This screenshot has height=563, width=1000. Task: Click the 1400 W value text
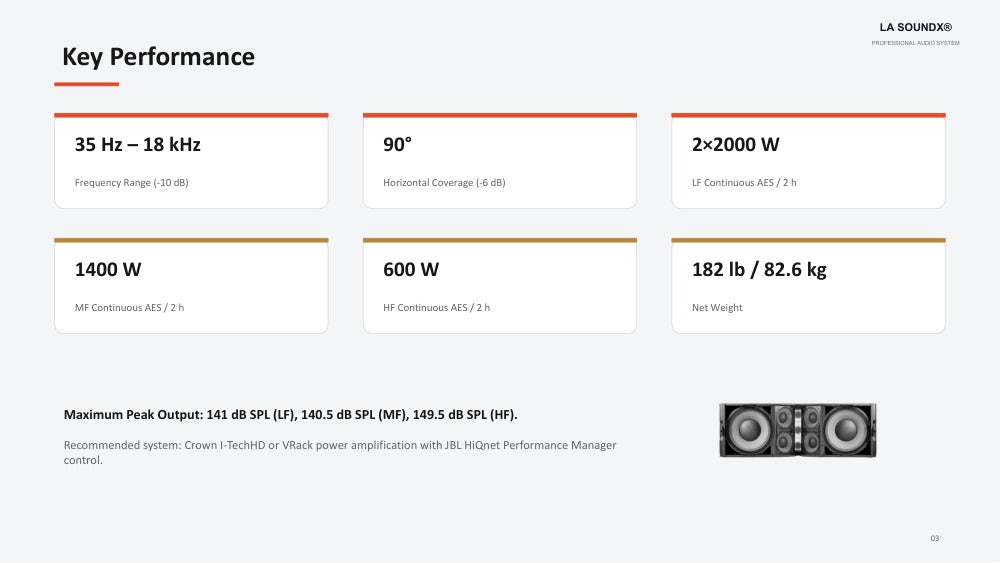pos(108,270)
